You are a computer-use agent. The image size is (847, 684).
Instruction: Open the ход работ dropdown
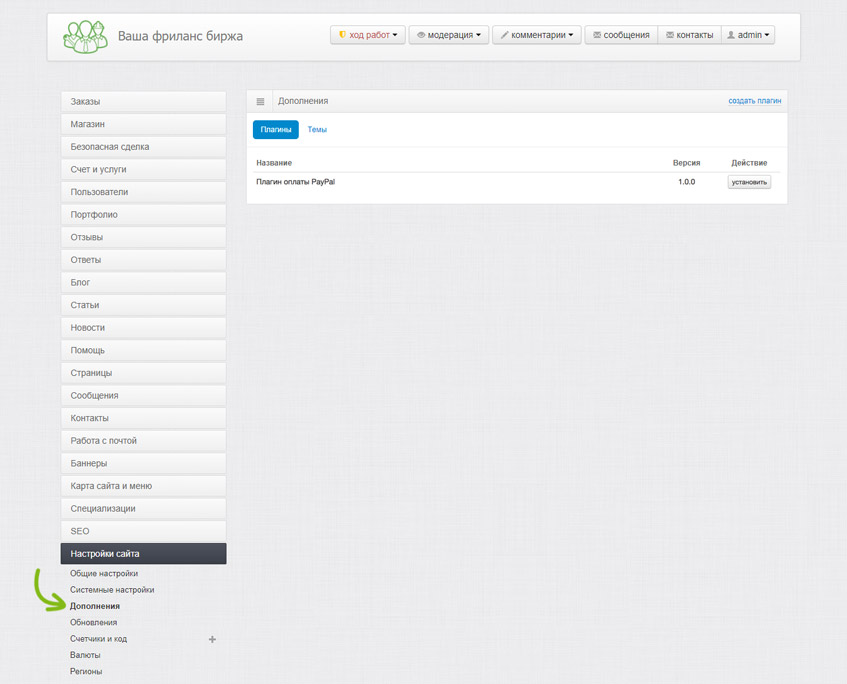click(368, 35)
